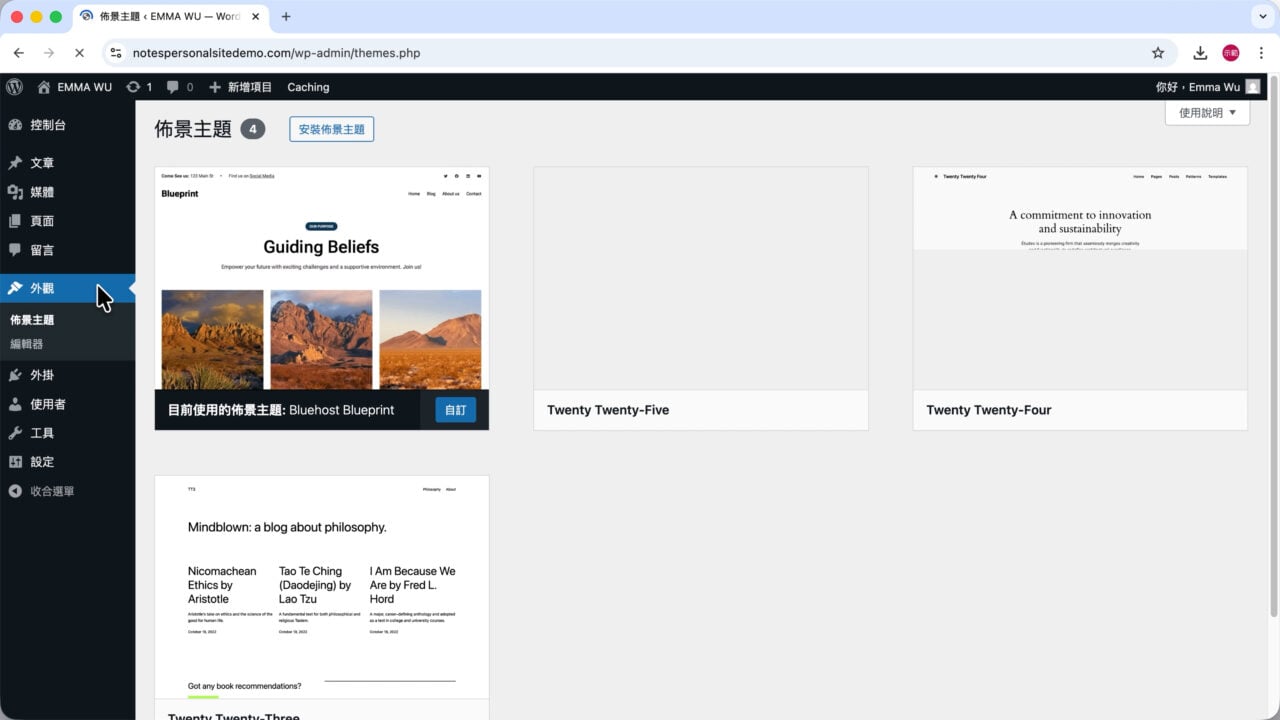Open the comments bubble icon in admin bar
Image resolution: width=1280 pixels, height=720 pixels.
[x=173, y=87]
